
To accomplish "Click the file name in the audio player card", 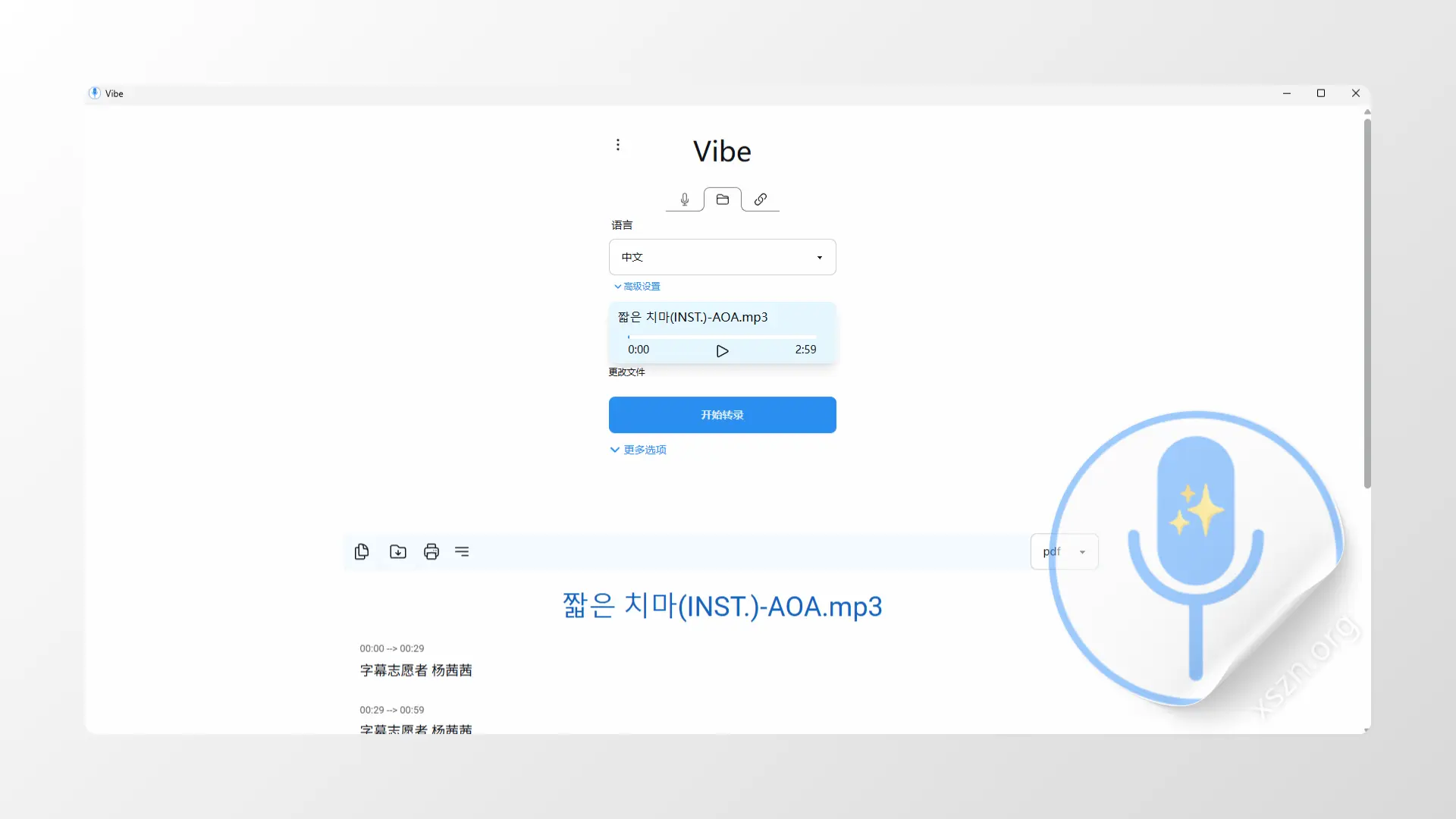I will (x=692, y=317).
